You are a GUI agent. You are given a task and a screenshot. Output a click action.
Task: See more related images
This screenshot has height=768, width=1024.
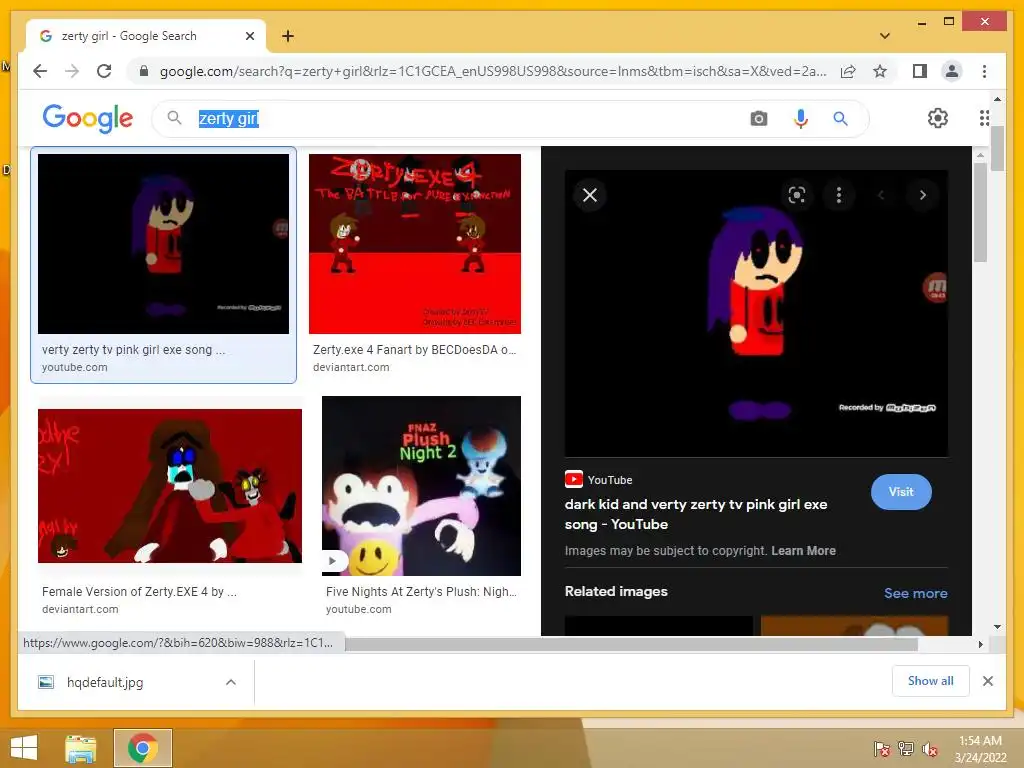916,593
